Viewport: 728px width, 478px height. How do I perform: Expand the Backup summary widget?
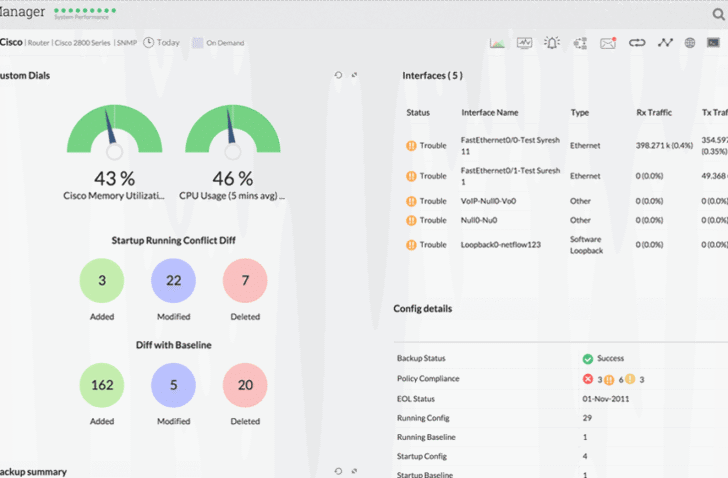point(354,471)
